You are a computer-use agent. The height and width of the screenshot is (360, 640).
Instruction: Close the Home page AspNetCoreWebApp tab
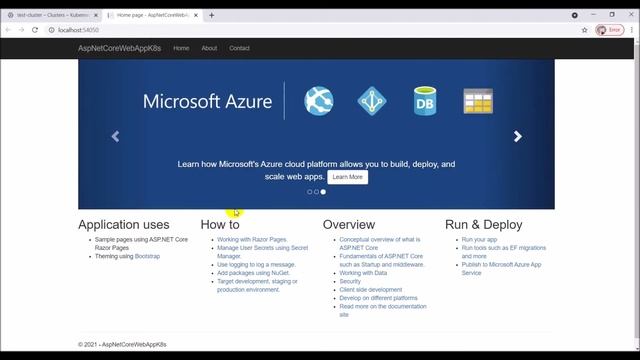196,15
